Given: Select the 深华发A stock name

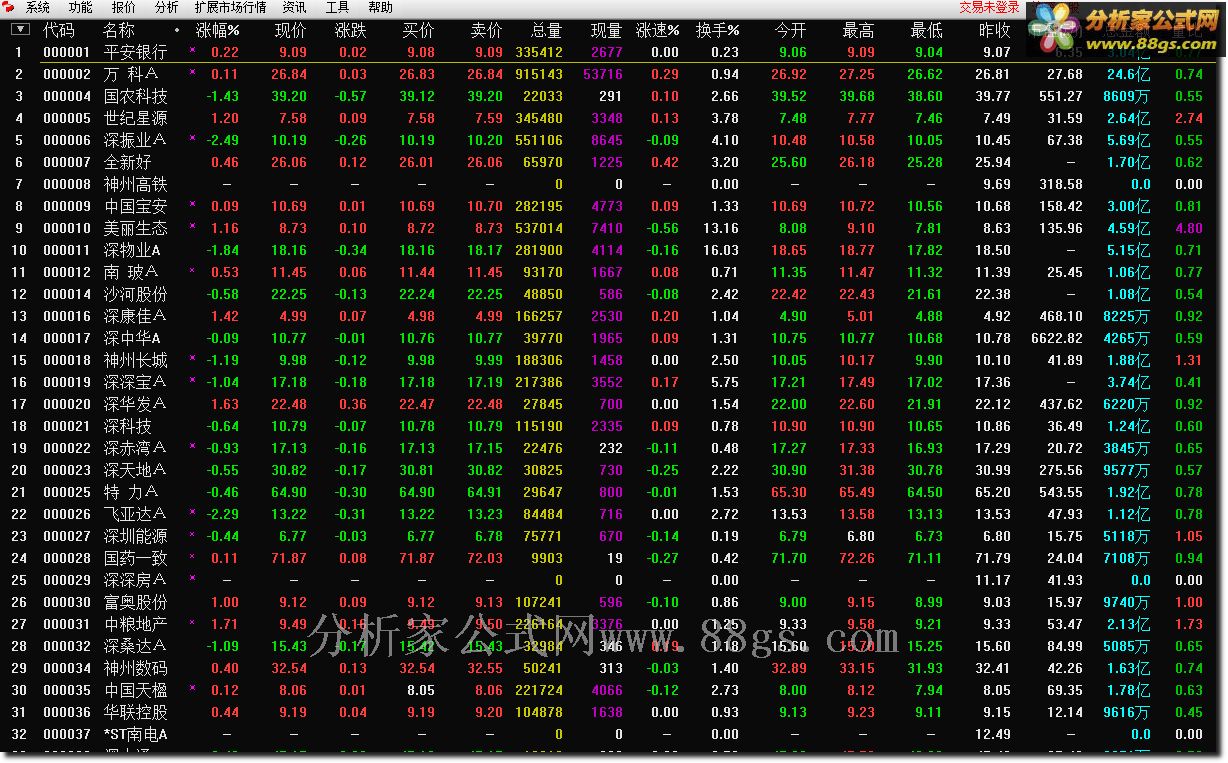Looking at the screenshot, I should (135, 404).
